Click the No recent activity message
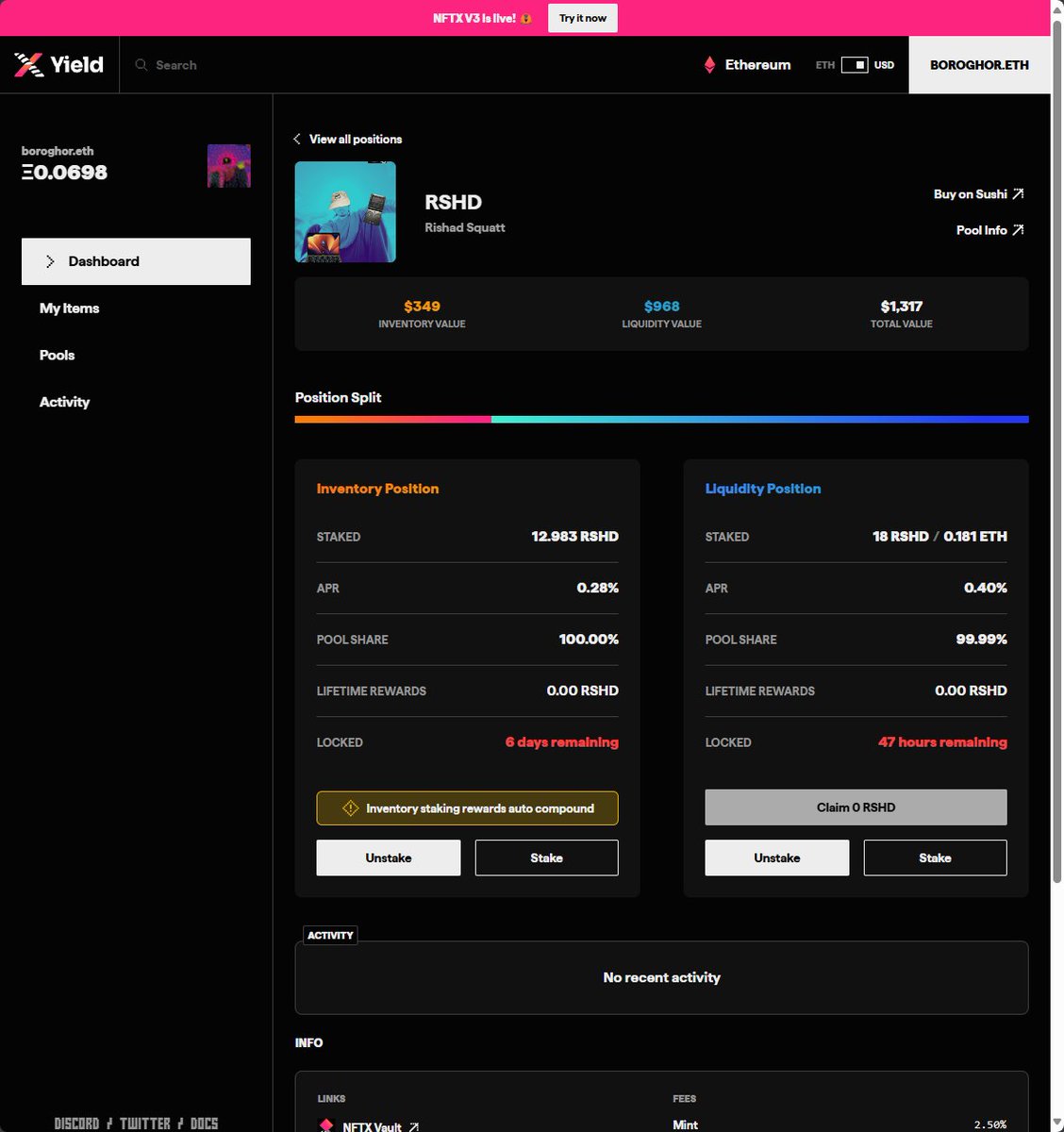The height and width of the screenshot is (1132, 1064). 662,978
